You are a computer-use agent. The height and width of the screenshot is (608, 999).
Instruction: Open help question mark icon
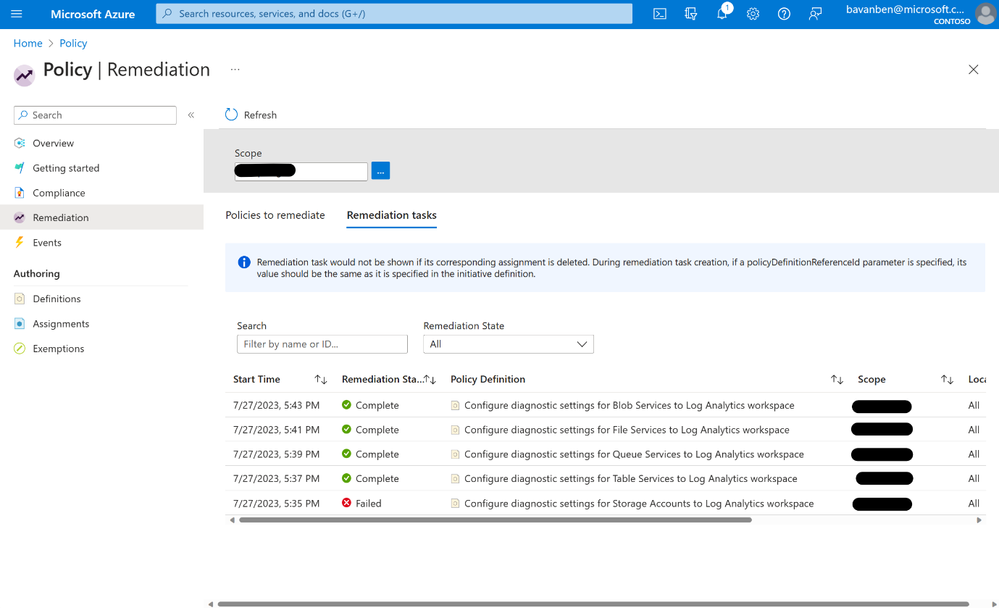pyautogui.click(x=784, y=13)
